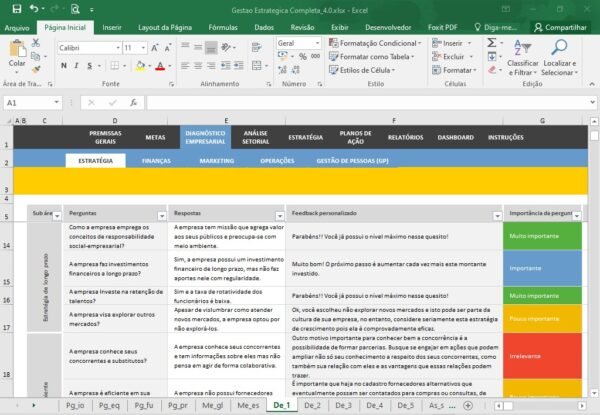Screen dimensions: 600x415
Task: Decrease the cell indent
Action: (x=226, y=66)
